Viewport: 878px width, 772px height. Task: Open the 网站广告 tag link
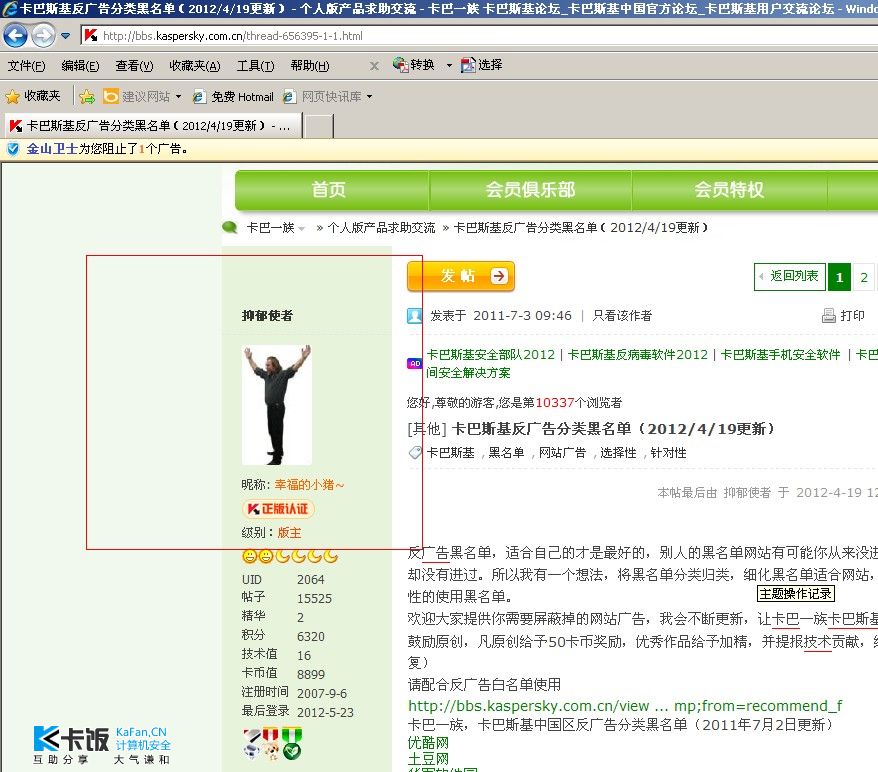(x=562, y=452)
